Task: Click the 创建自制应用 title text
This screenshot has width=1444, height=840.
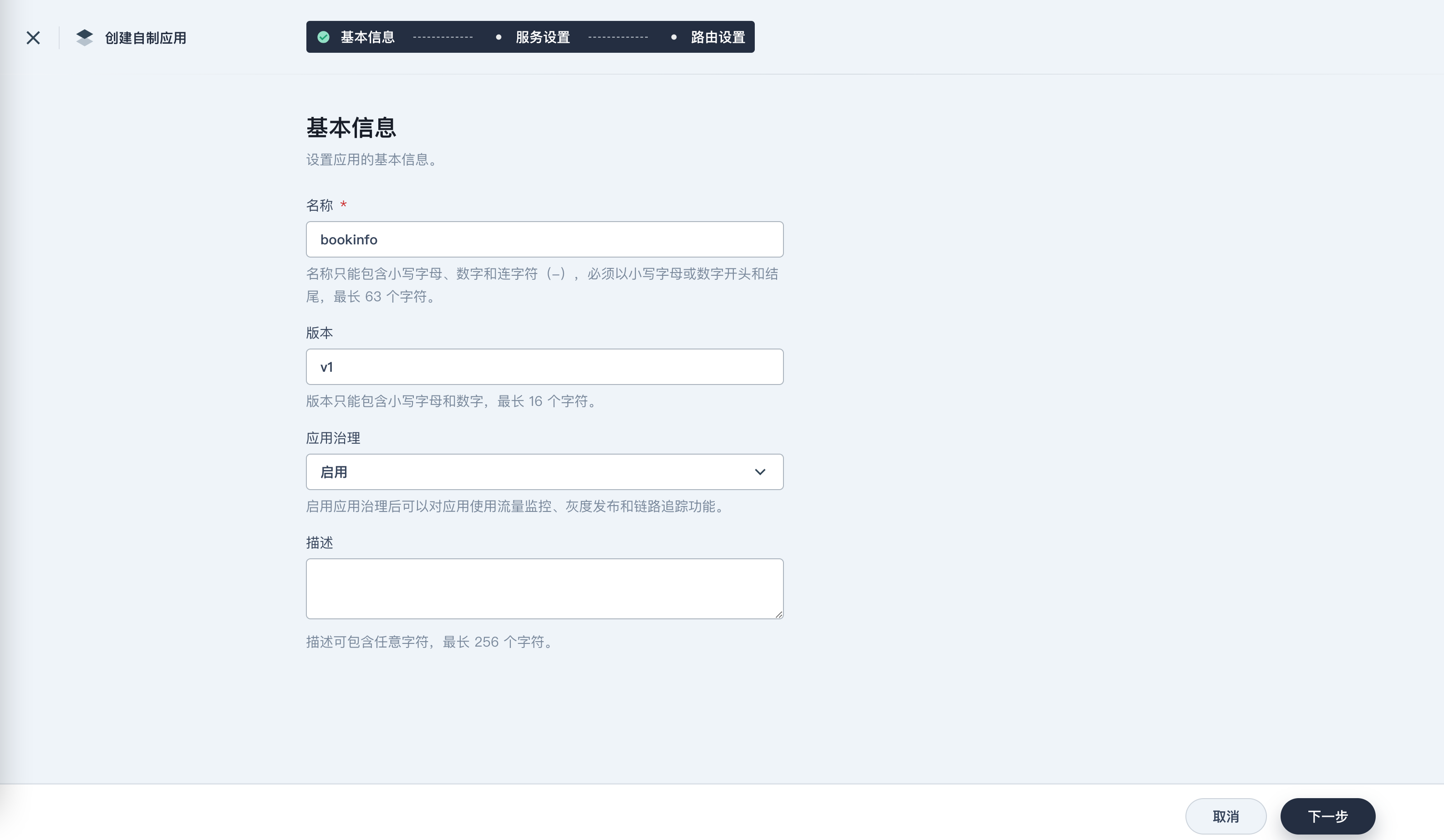Action: tap(146, 38)
